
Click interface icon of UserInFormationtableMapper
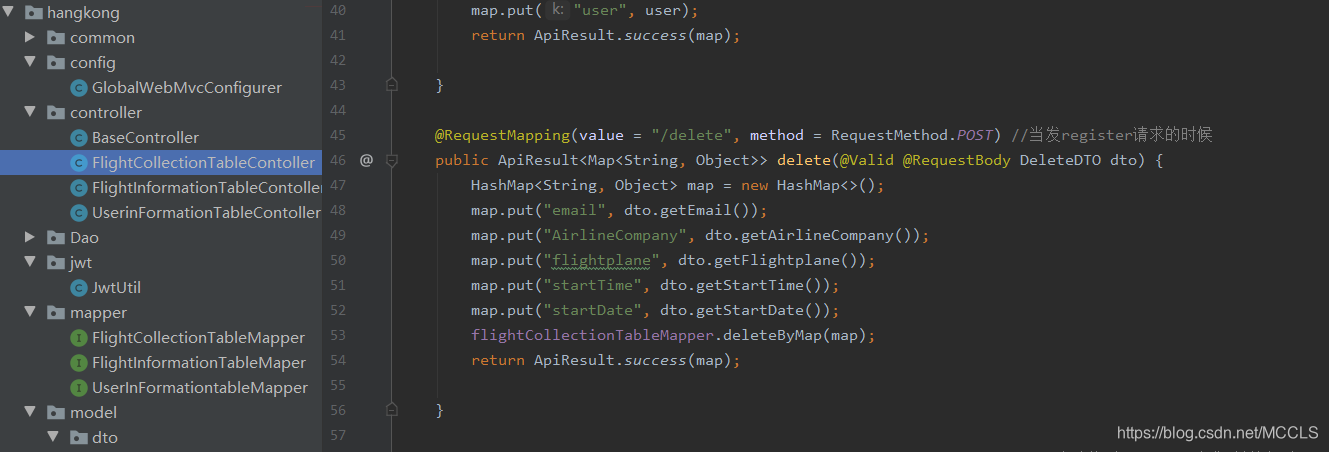click(78, 388)
